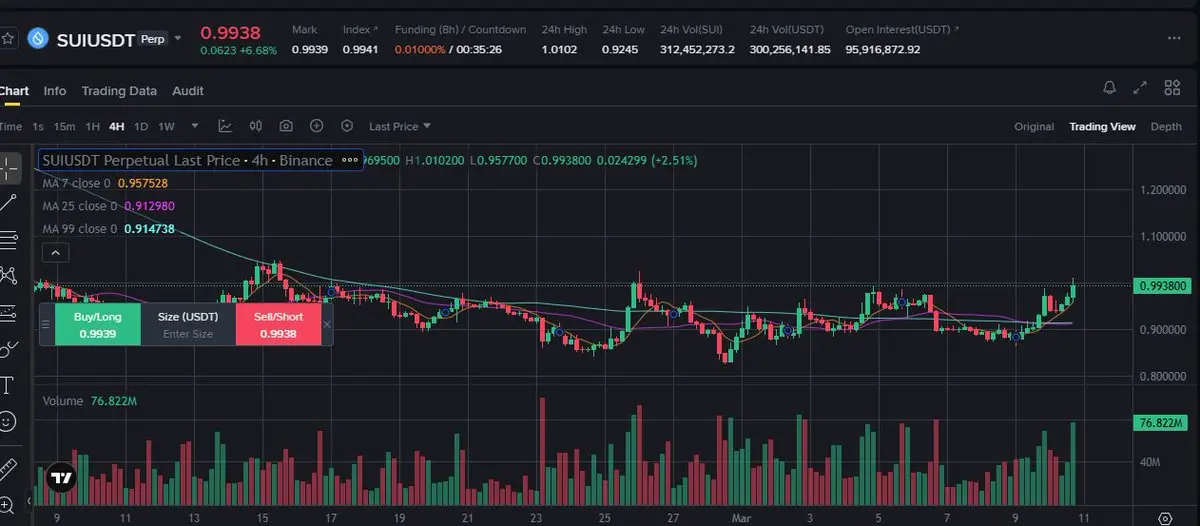The image size is (1200, 526).
Task: Click the 0.993800 current price label
Action: point(1161,285)
